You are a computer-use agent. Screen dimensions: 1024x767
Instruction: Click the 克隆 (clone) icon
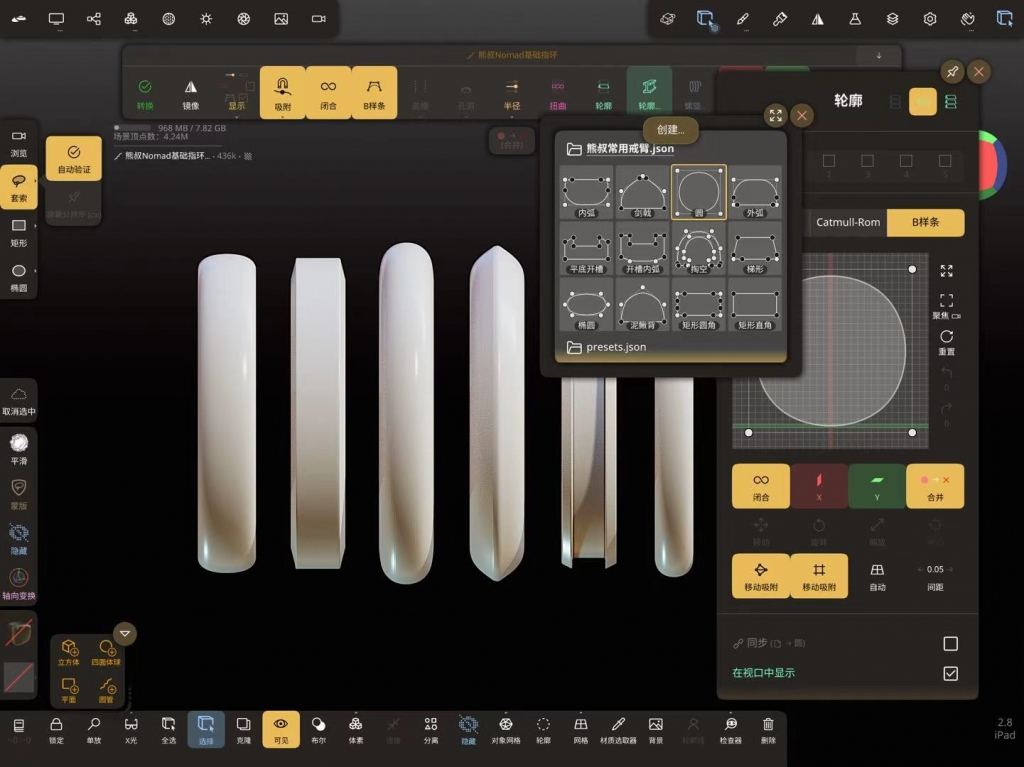[x=243, y=729]
